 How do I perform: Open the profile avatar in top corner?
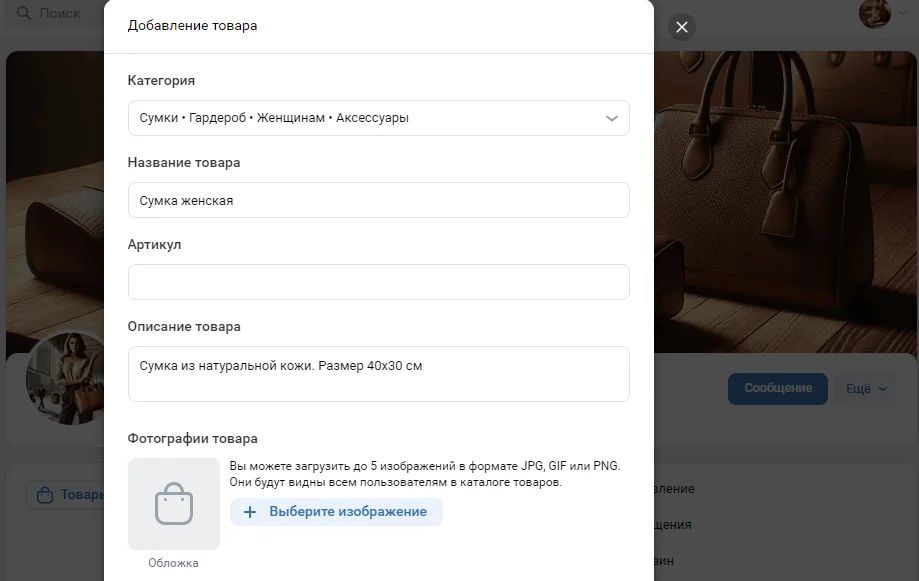(874, 13)
